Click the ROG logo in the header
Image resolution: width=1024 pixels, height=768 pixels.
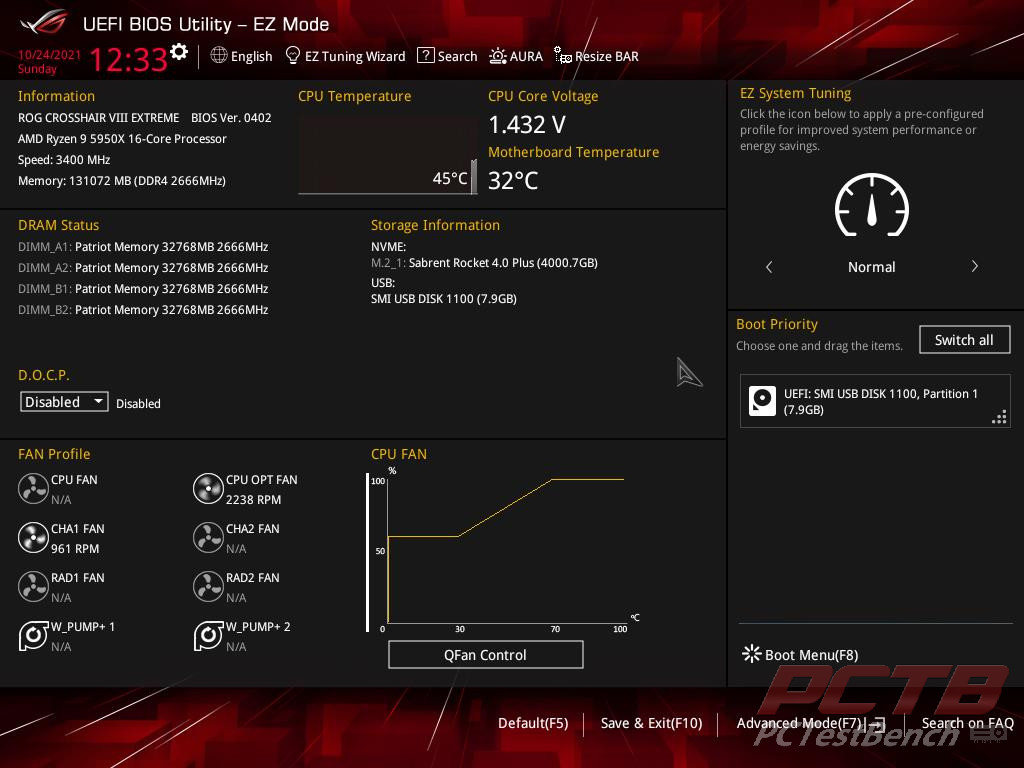tap(44, 22)
